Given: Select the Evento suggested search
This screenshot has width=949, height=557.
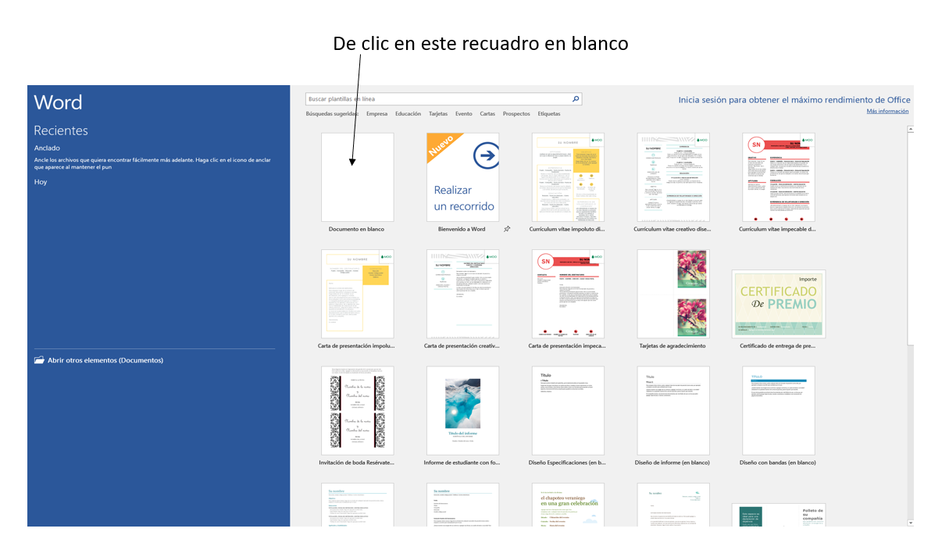Looking at the screenshot, I should [x=464, y=114].
